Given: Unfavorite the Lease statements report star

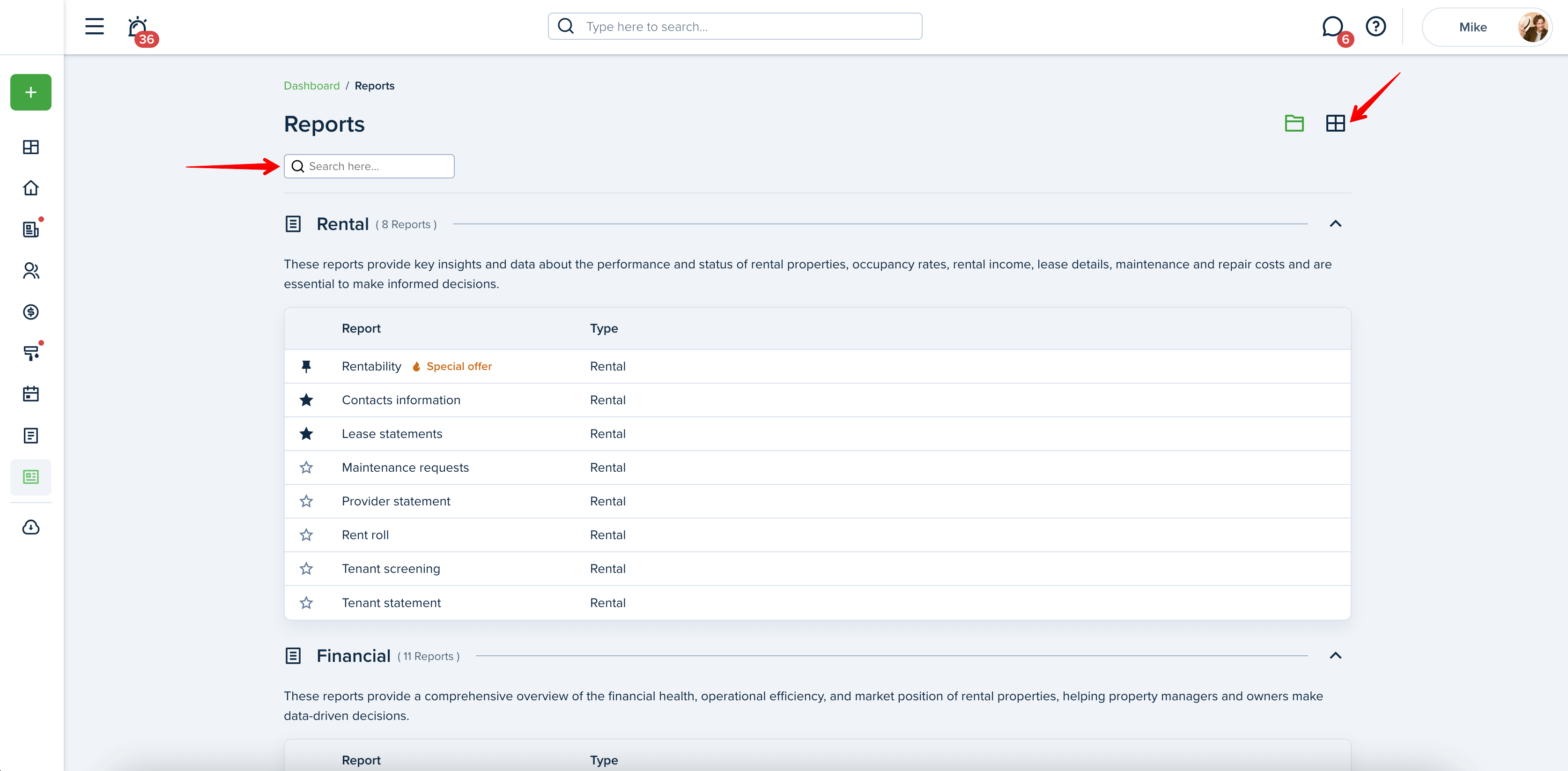Looking at the screenshot, I should pyautogui.click(x=306, y=434).
